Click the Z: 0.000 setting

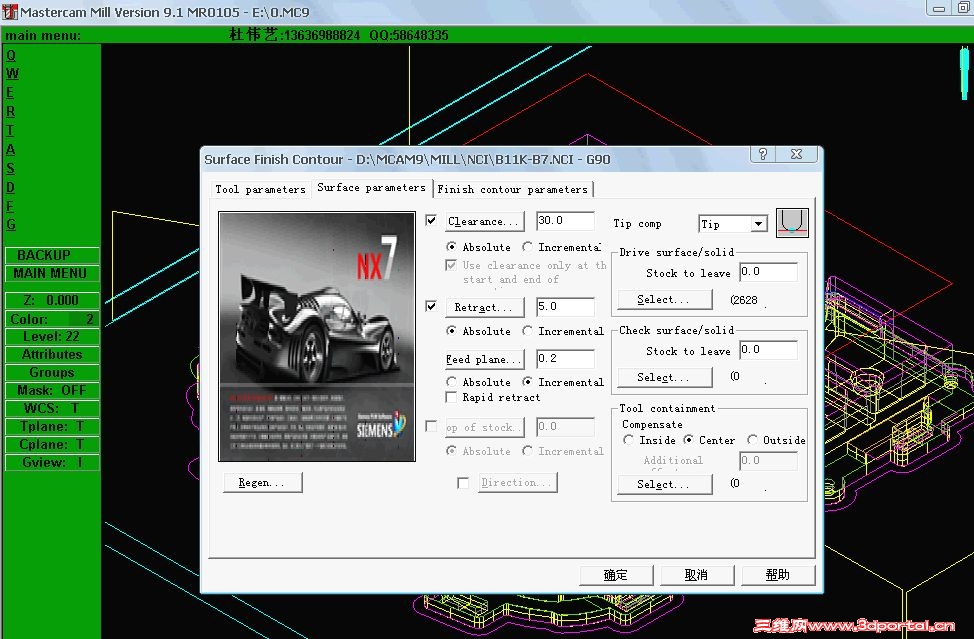coord(52,300)
